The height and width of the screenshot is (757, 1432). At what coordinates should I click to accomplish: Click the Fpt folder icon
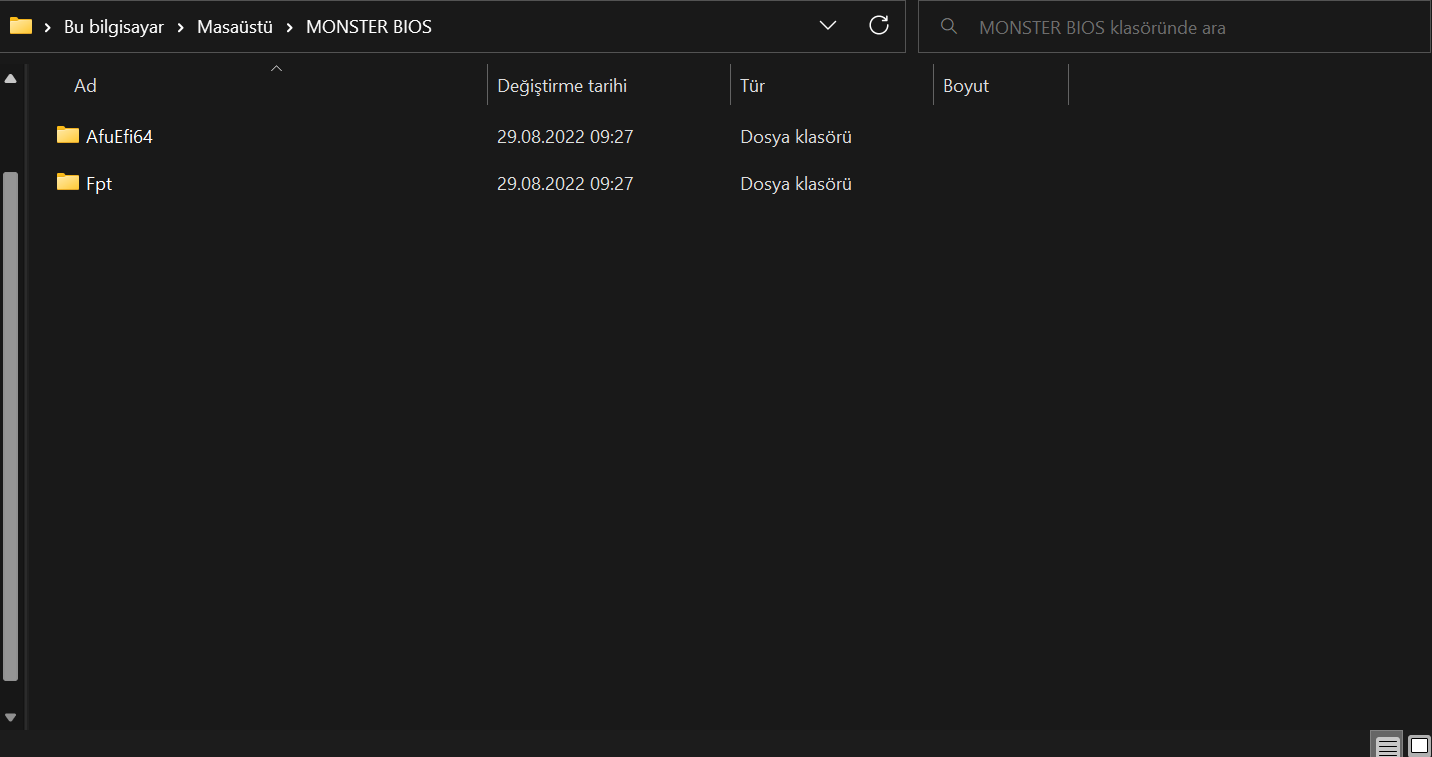[x=68, y=182]
